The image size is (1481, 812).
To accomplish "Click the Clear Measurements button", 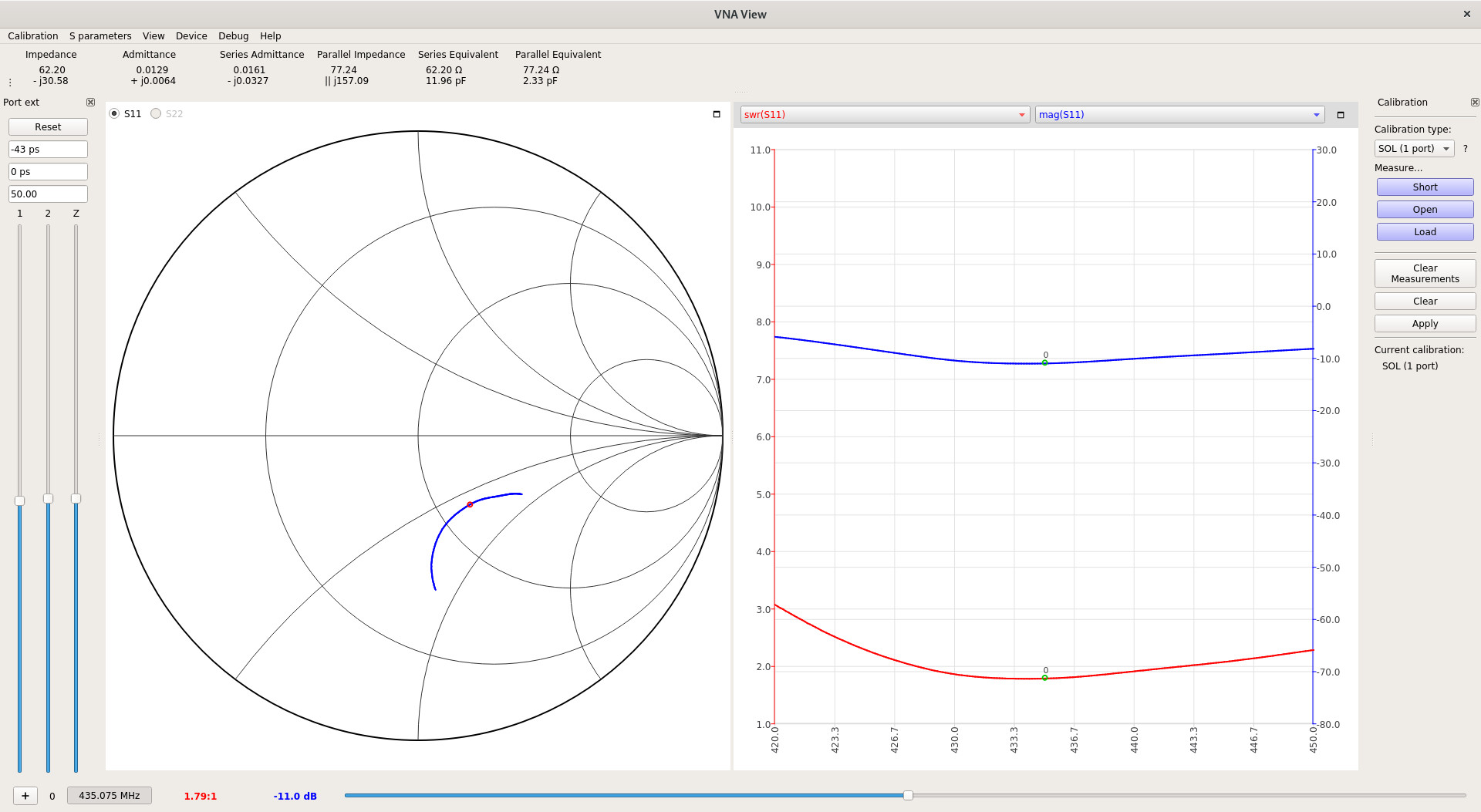I will pyautogui.click(x=1425, y=274).
